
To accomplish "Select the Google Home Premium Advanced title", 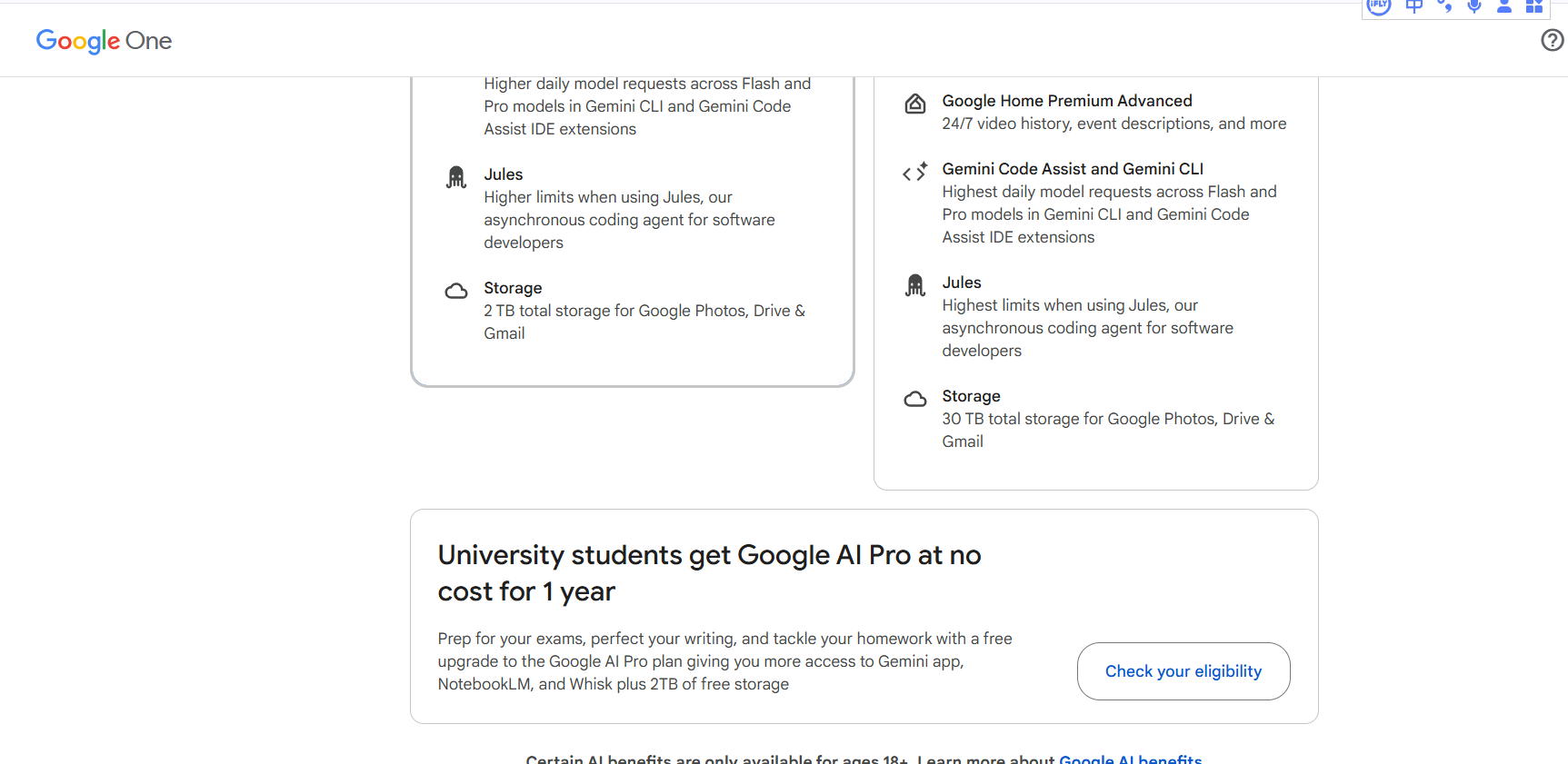I will click(1066, 101).
